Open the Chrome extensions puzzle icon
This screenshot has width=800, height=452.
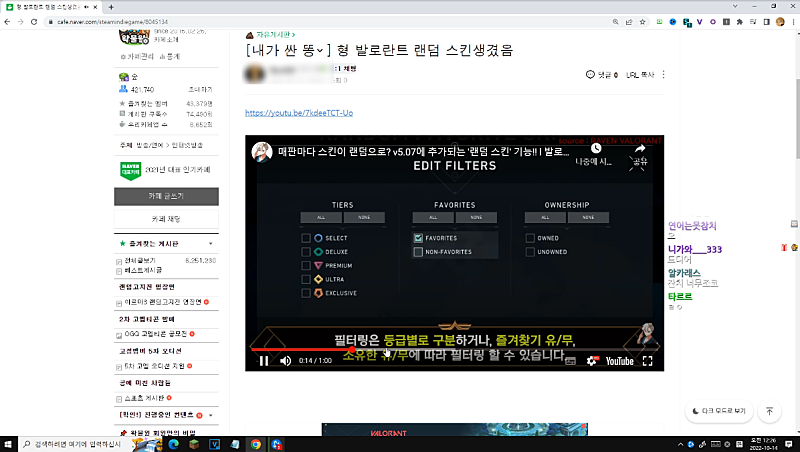tap(740, 22)
